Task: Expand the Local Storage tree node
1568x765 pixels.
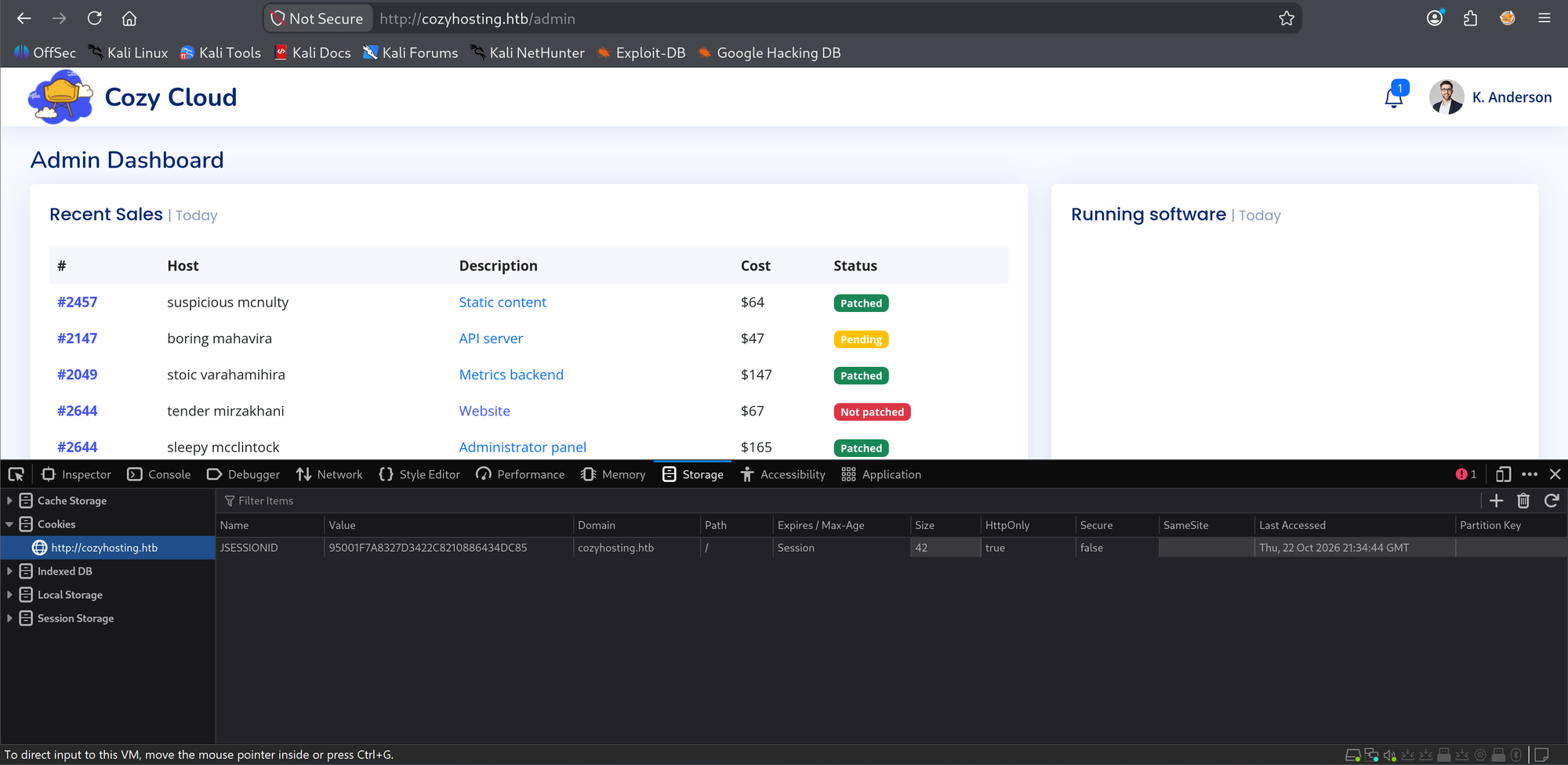Action: (x=9, y=594)
